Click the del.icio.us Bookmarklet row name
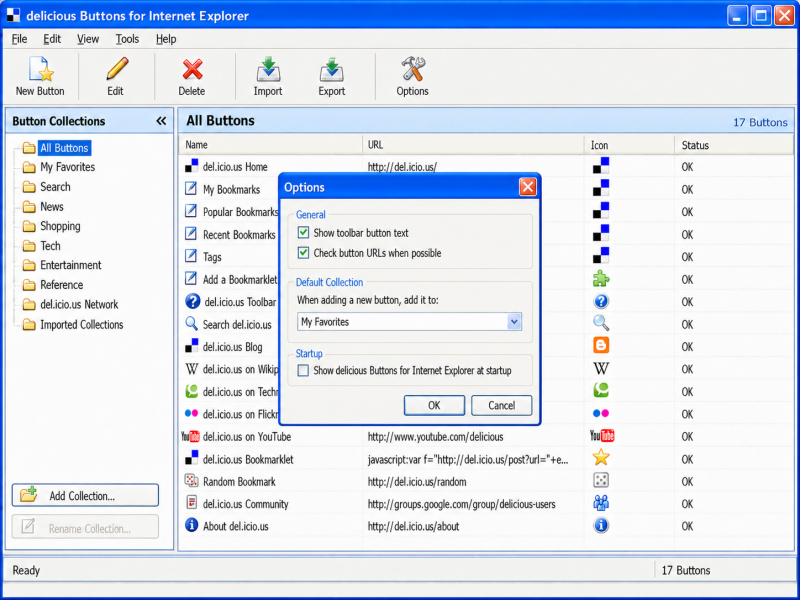 pos(248,459)
